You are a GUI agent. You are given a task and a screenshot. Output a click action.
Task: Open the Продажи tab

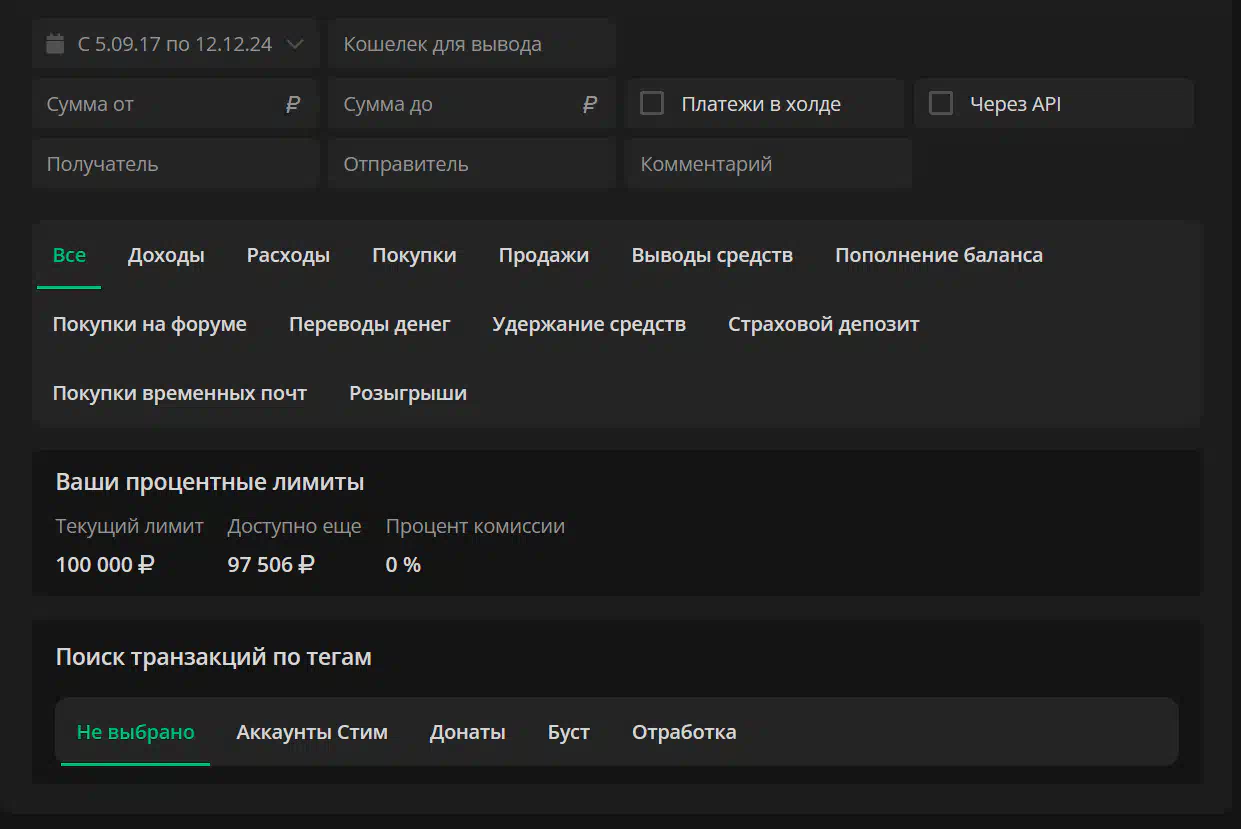(x=544, y=255)
